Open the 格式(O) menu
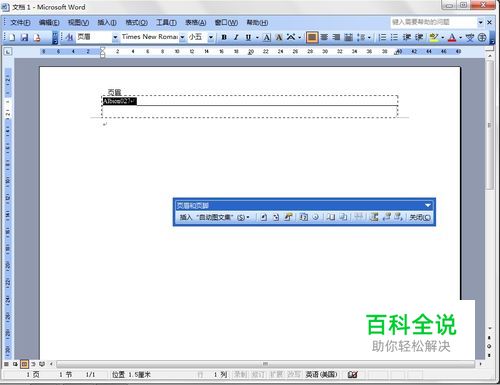The height and width of the screenshot is (385, 500). [137, 23]
